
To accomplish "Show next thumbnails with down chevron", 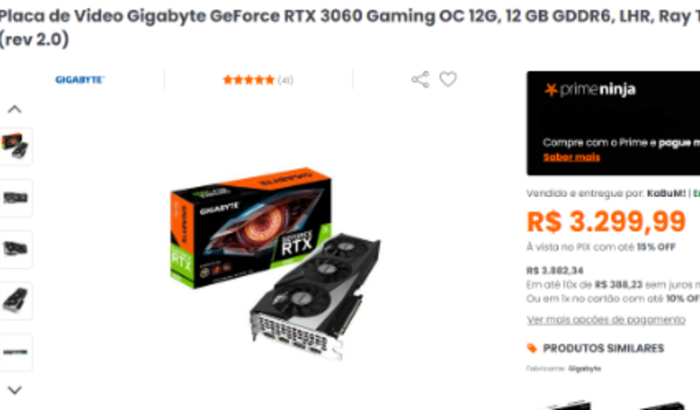I will (15, 390).
